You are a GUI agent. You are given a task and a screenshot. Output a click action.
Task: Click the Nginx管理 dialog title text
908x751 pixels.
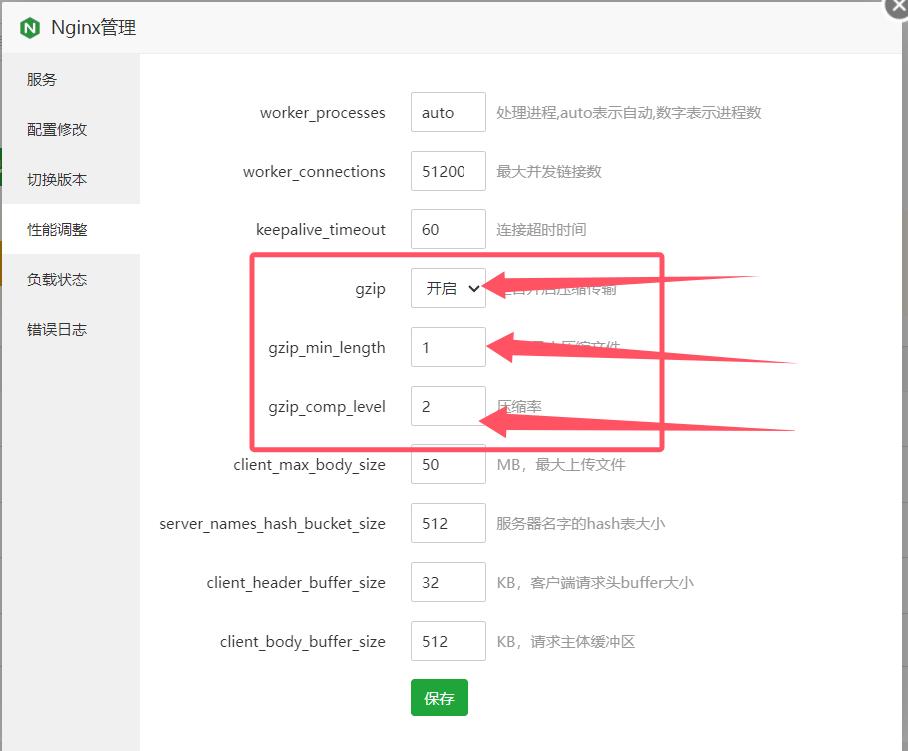click(94, 27)
